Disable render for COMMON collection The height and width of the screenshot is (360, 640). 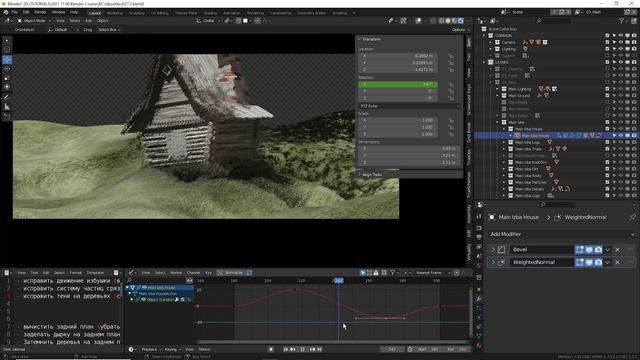tap(634, 36)
